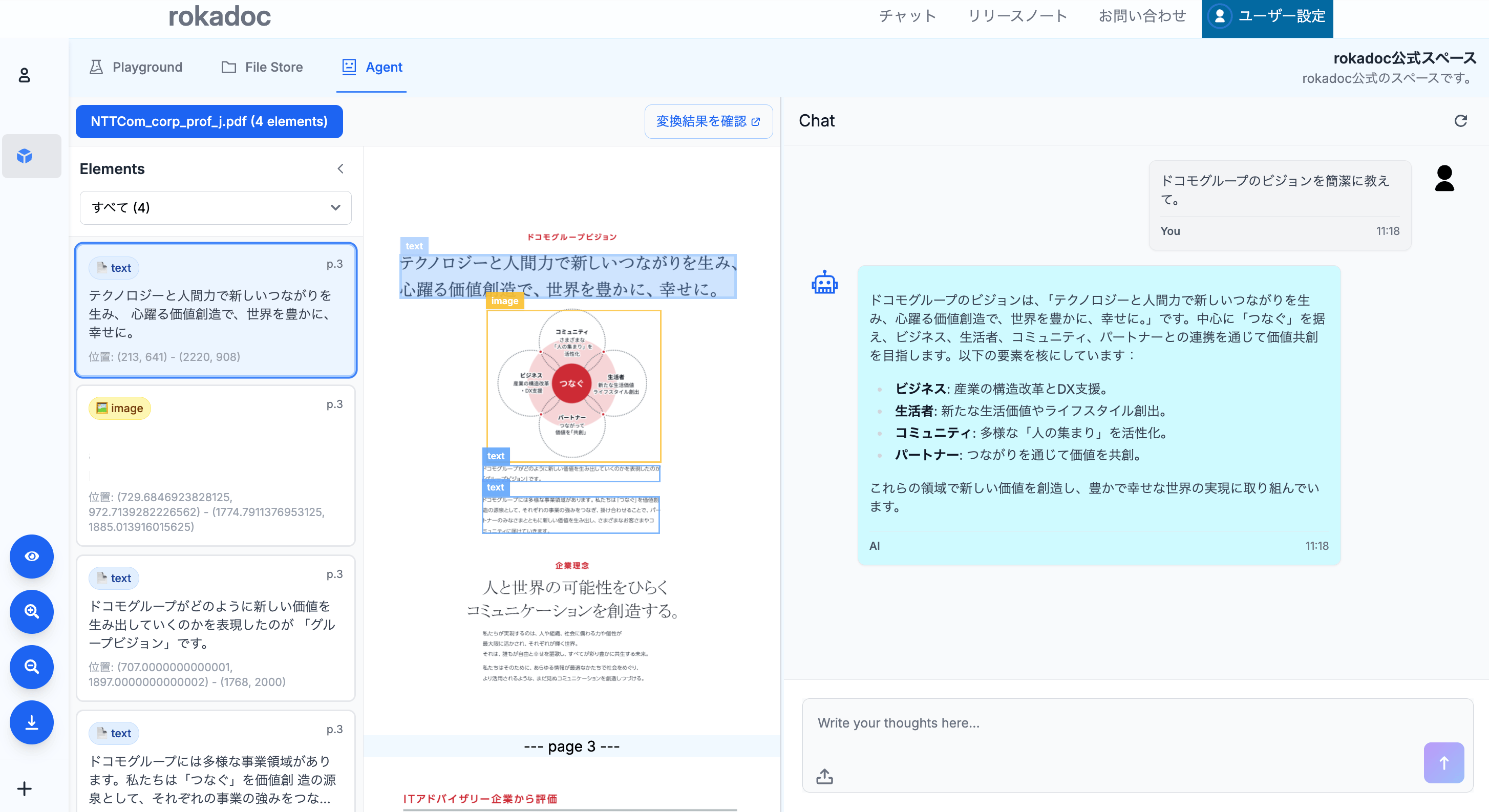
Task: Click the text tag on highlighted vision heading
Action: (414, 246)
